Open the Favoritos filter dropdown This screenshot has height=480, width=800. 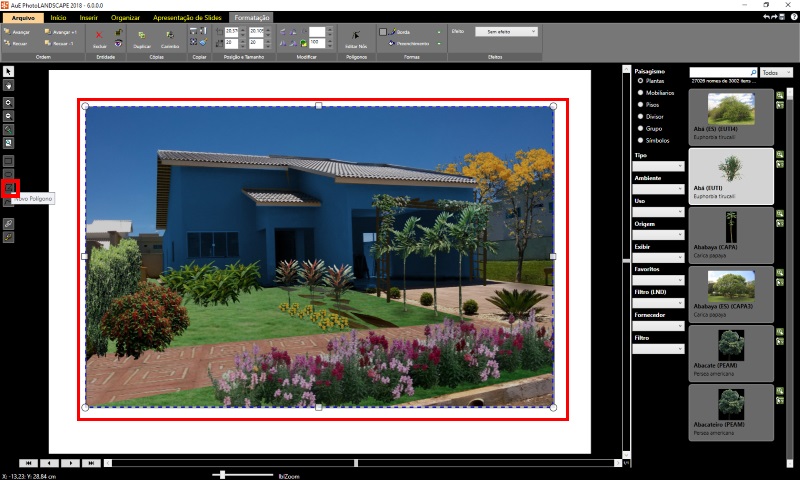click(658, 280)
